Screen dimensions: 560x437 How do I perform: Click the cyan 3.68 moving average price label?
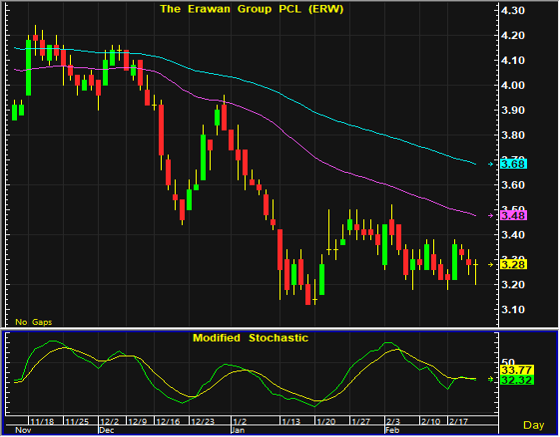513,164
